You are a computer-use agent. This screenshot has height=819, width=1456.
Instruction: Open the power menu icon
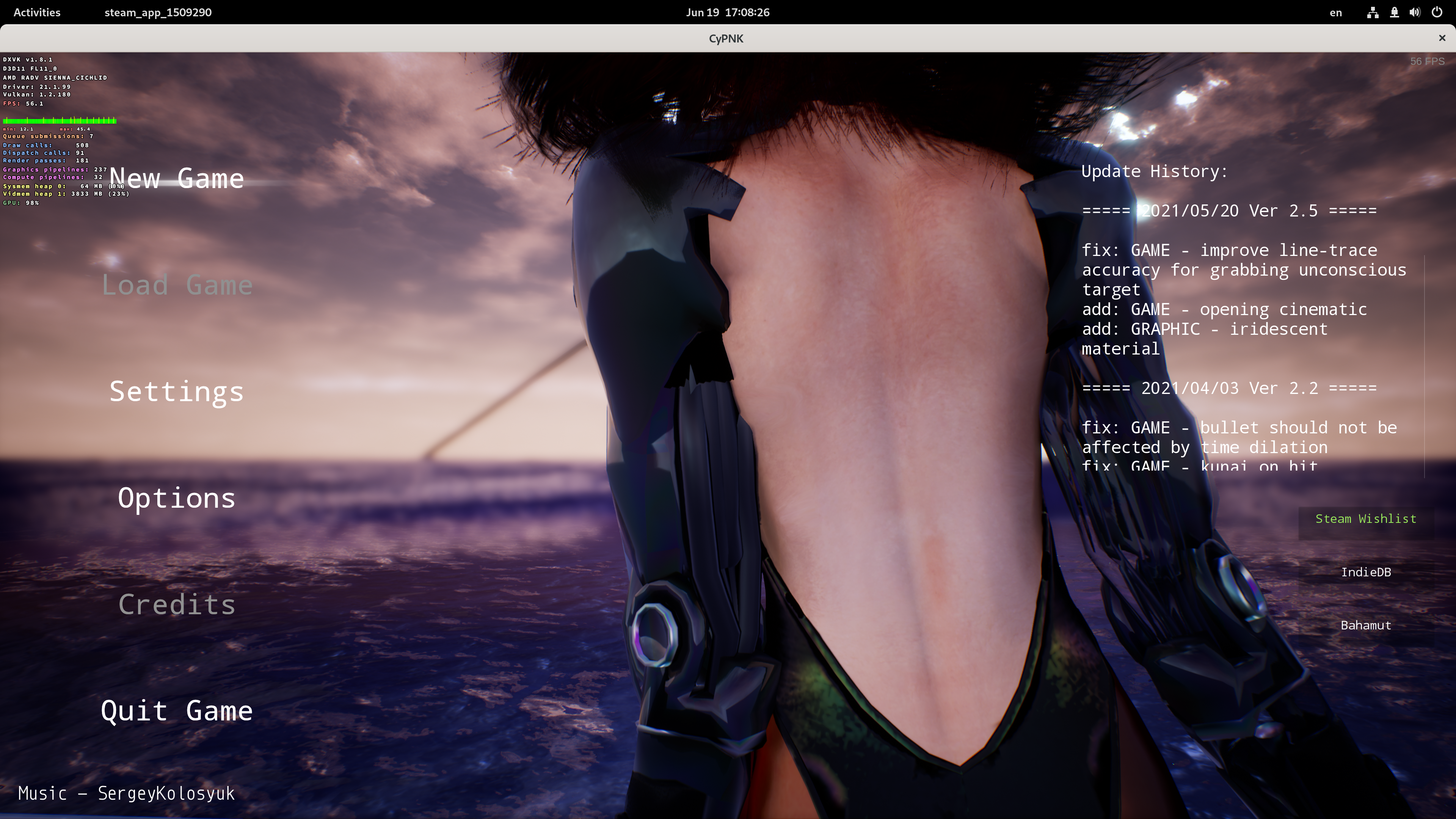(x=1437, y=13)
